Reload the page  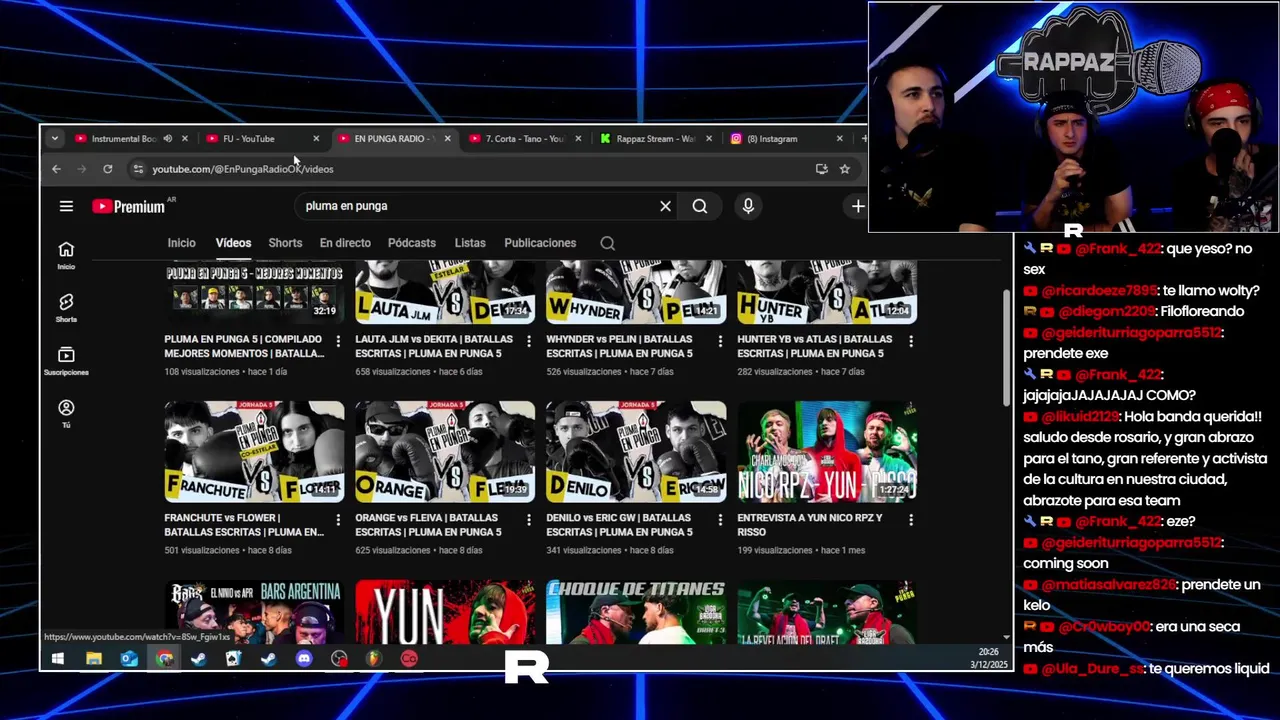pos(108,169)
